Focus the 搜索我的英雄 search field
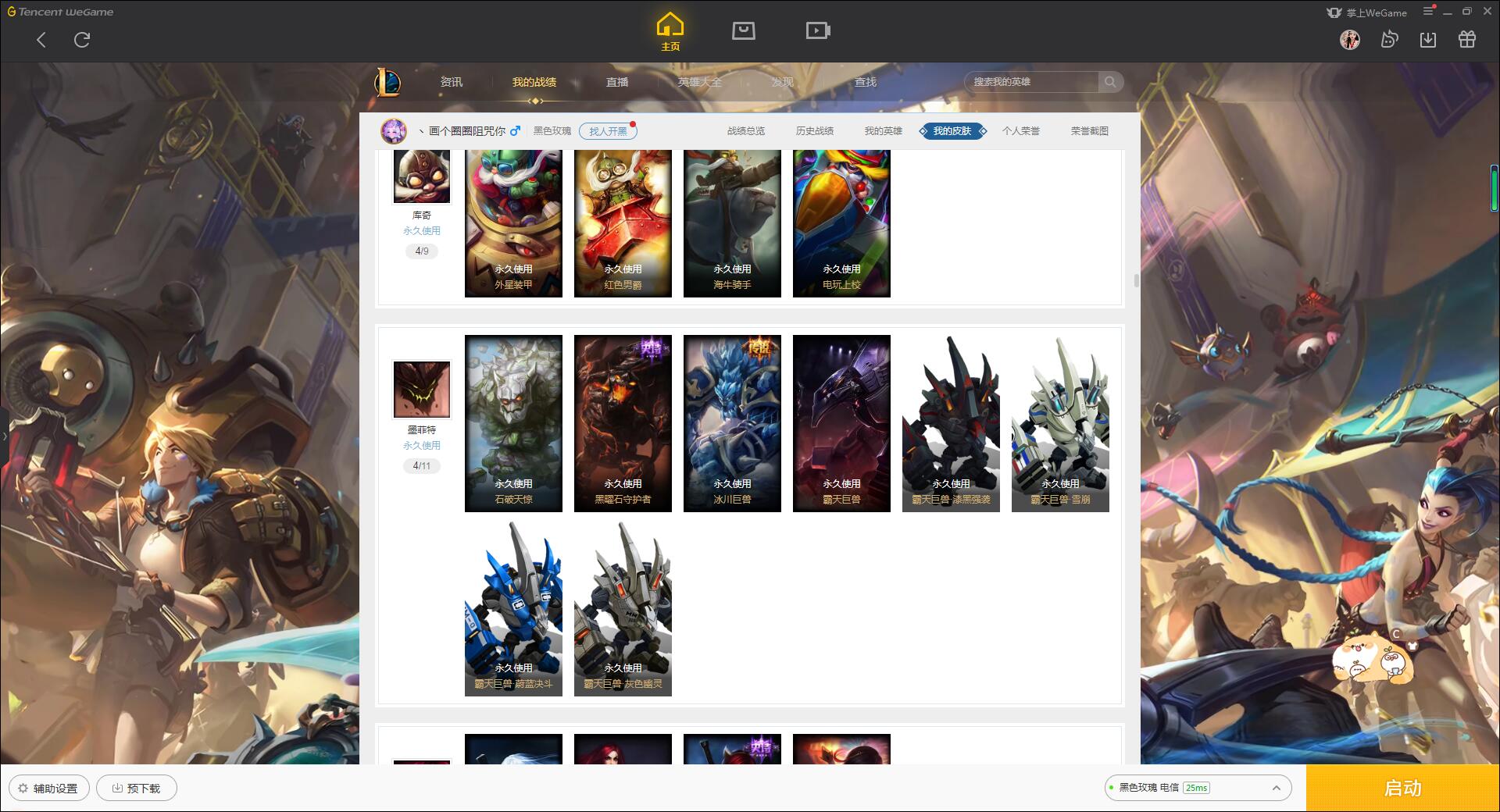Image resolution: width=1500 pixels, height=812 pixels. (x=1031, y=82)
